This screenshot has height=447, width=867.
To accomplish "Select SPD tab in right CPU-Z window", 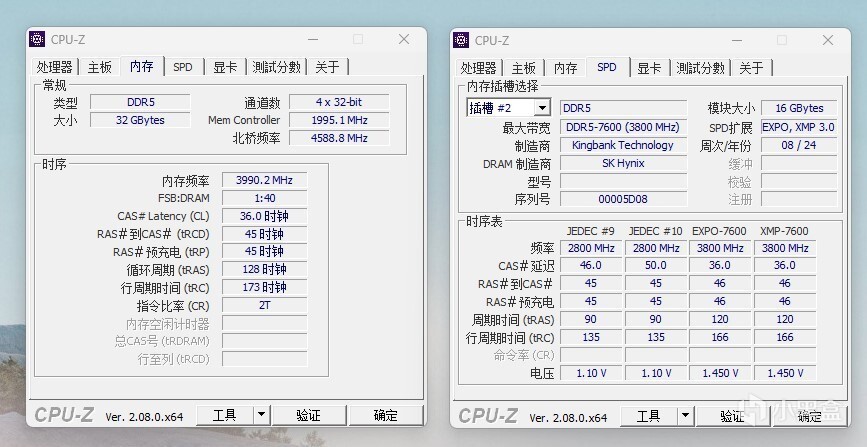I will tap(607, 67).
